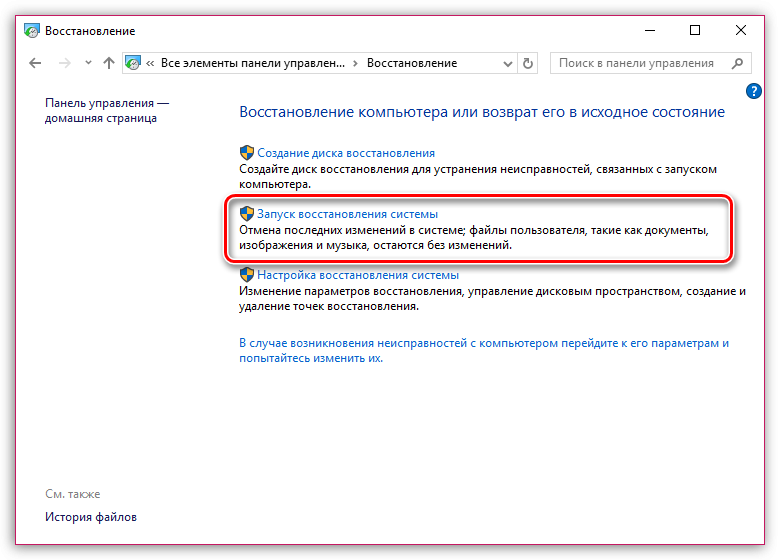Screen dimensions: 780x560
Task: Open Настройка восстановления системы
Action: (358, 275)
